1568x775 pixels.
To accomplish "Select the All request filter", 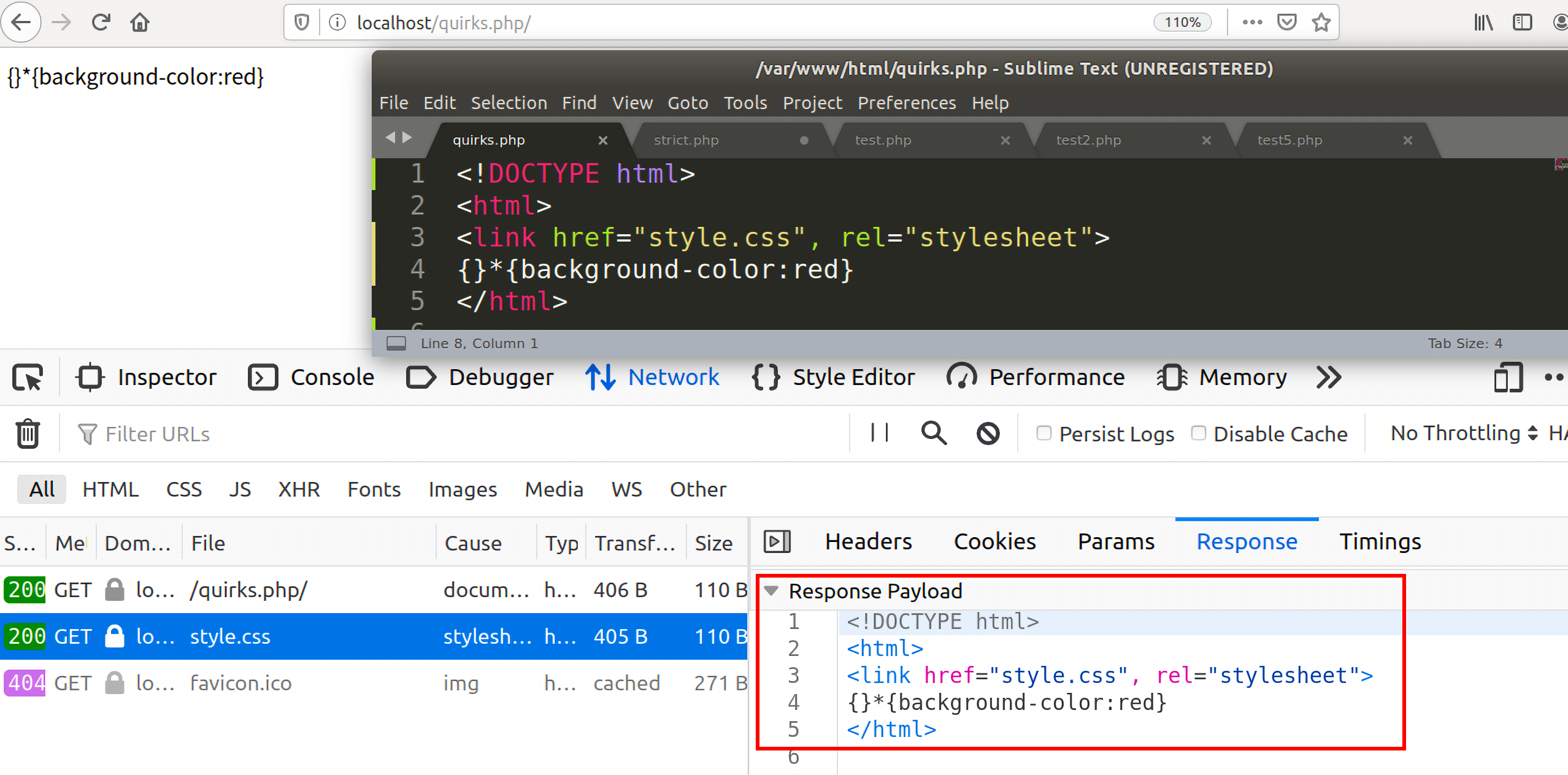I will [42, 489].
